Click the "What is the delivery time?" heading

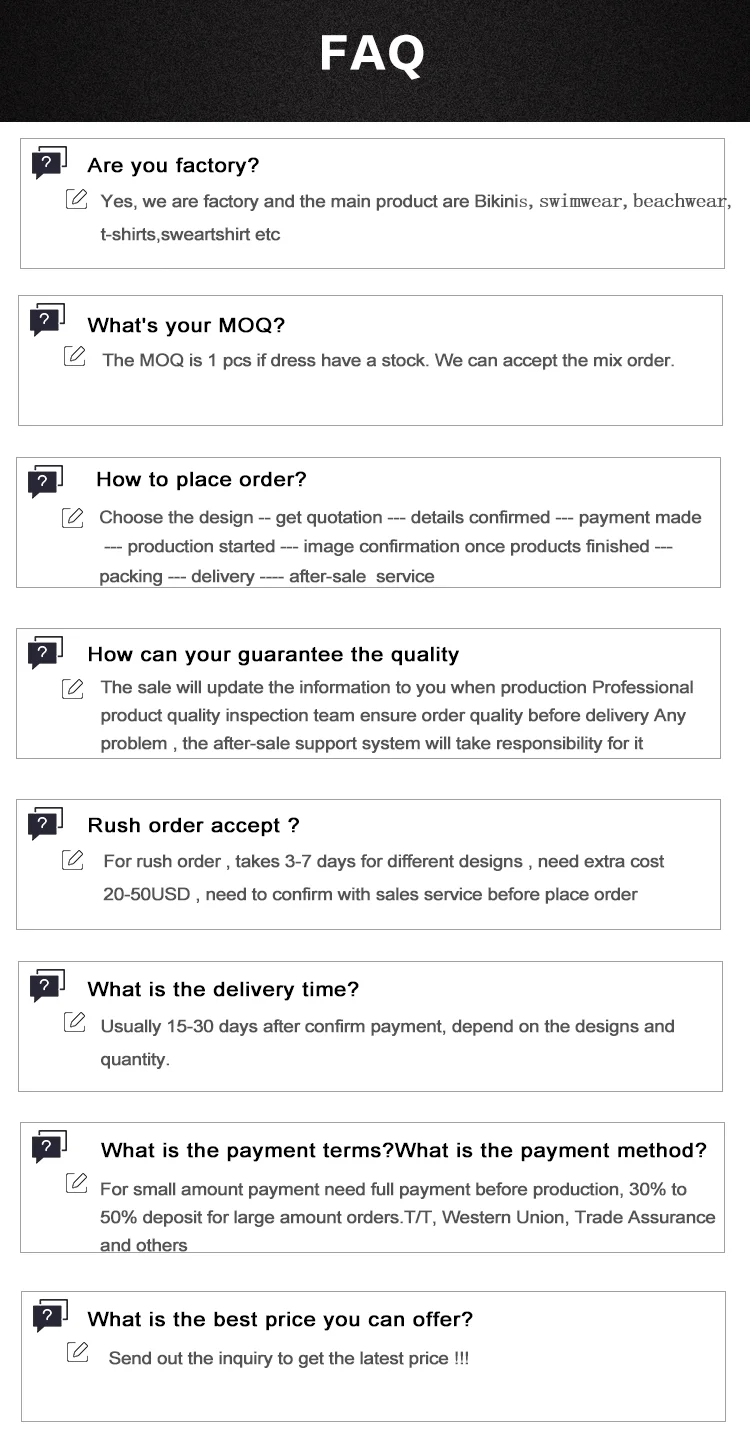pos(223,989)
